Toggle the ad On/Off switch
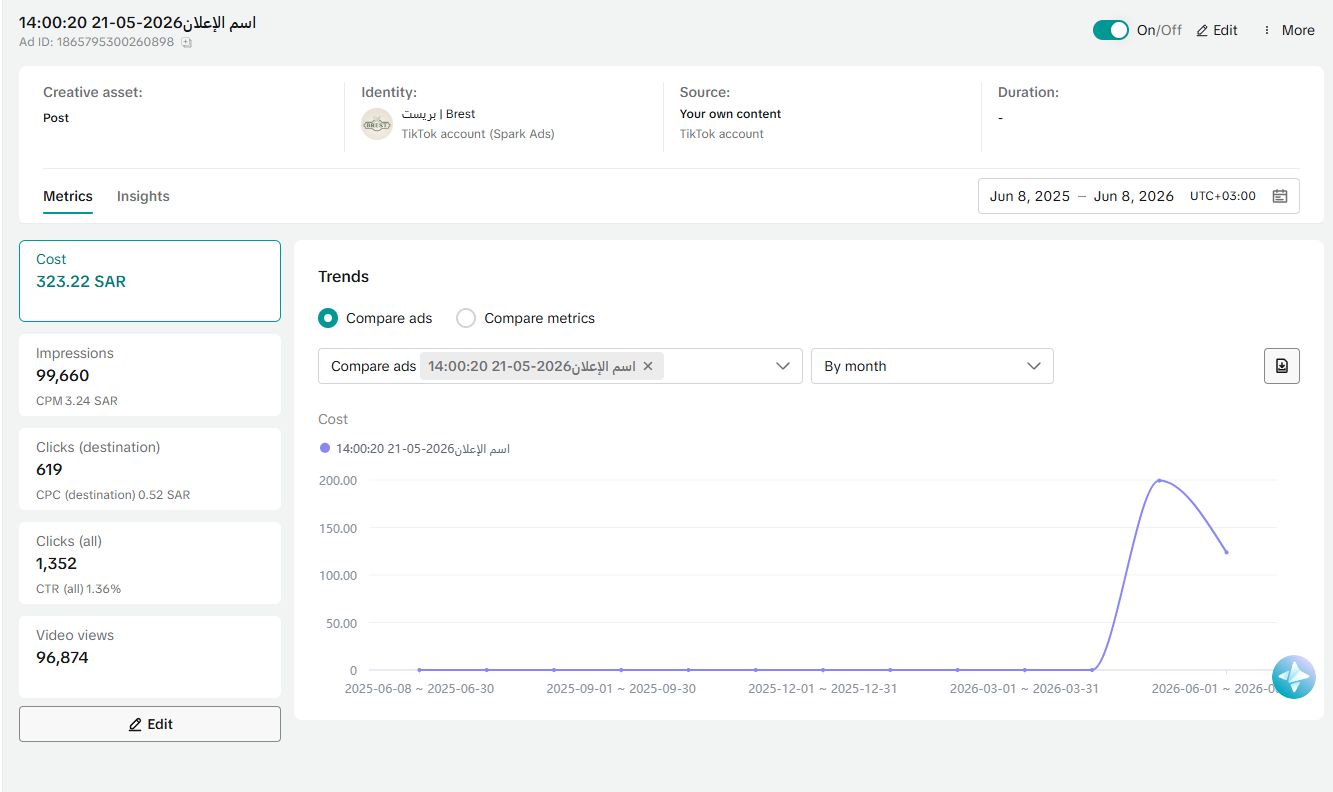The width and height of the screenshot is (1333, 792). (1111, 30)
